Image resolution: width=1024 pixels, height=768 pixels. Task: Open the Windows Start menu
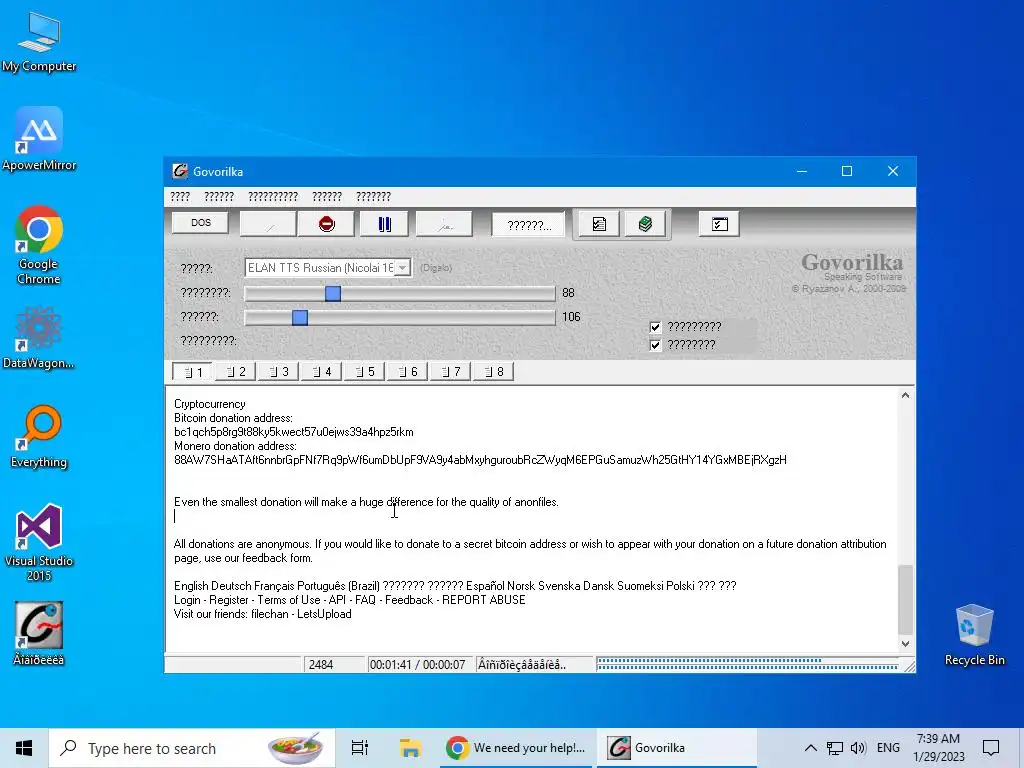click(x=24, y=748)
